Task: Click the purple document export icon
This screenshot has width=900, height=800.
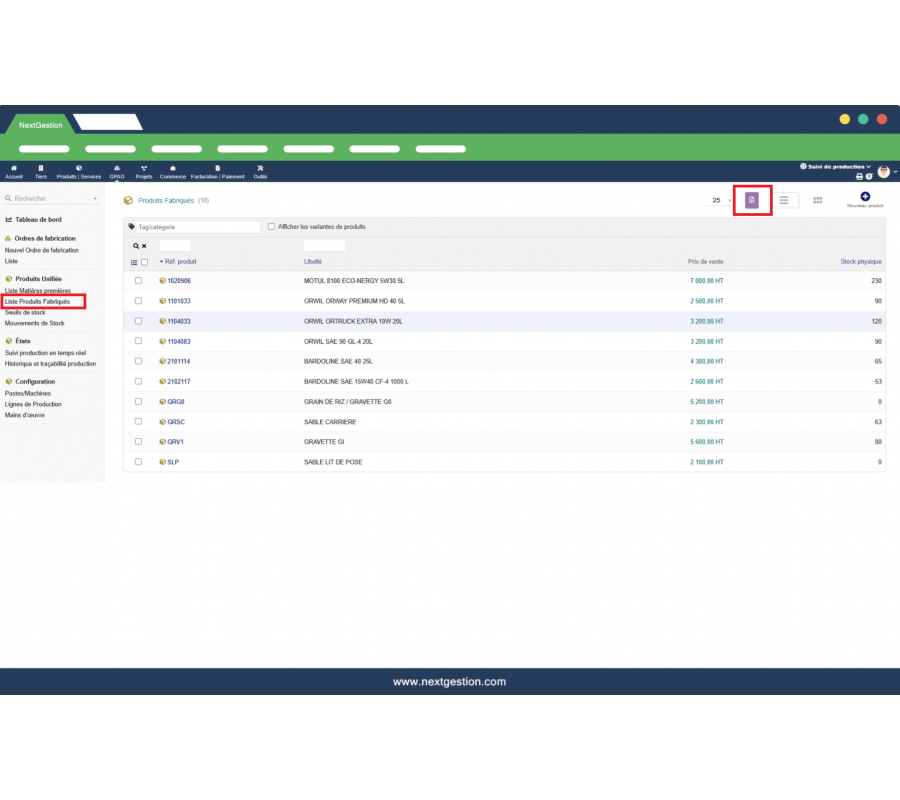Action: click(x=752, y=200)
